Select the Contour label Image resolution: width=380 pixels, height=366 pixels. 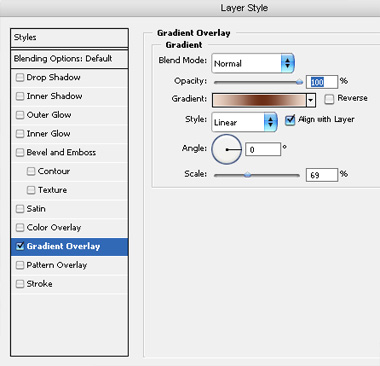(x=54, y=171)
